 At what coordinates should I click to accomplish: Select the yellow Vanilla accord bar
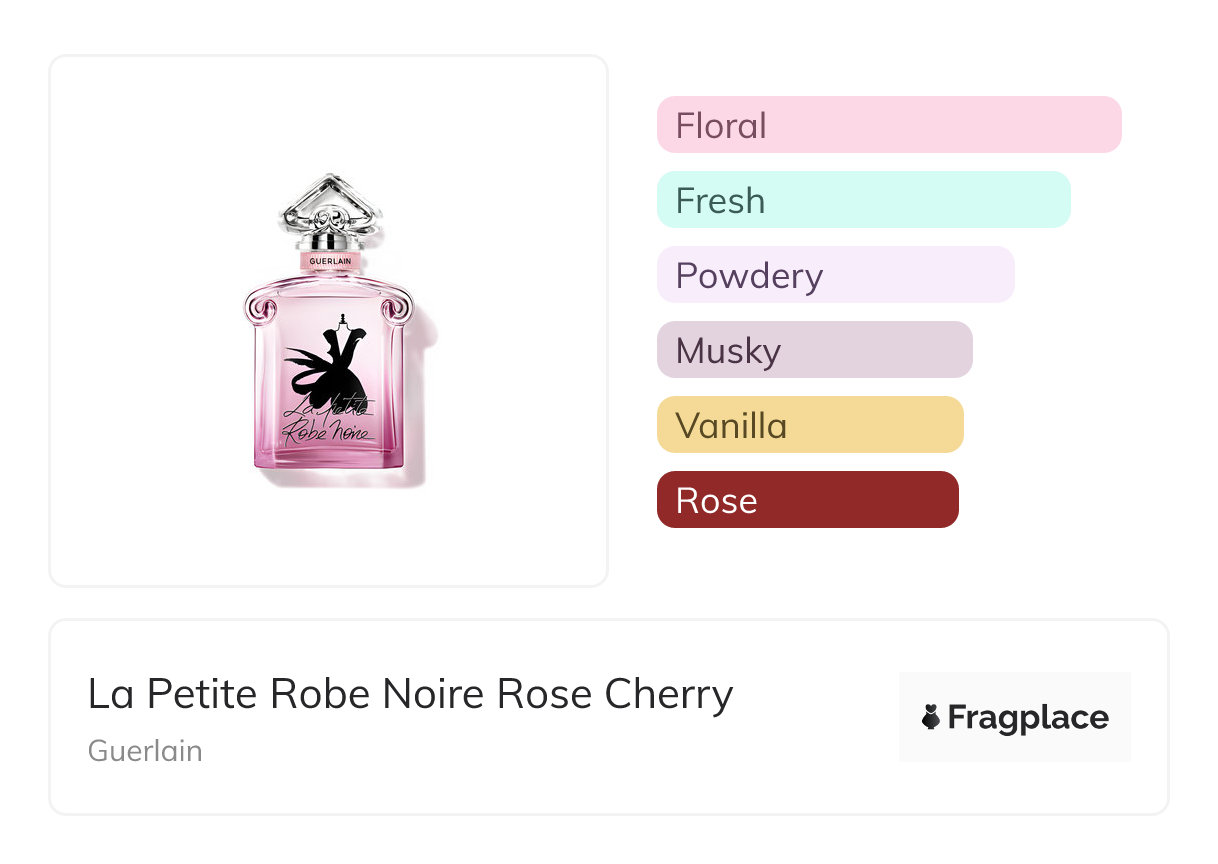(x=810, y=425)
